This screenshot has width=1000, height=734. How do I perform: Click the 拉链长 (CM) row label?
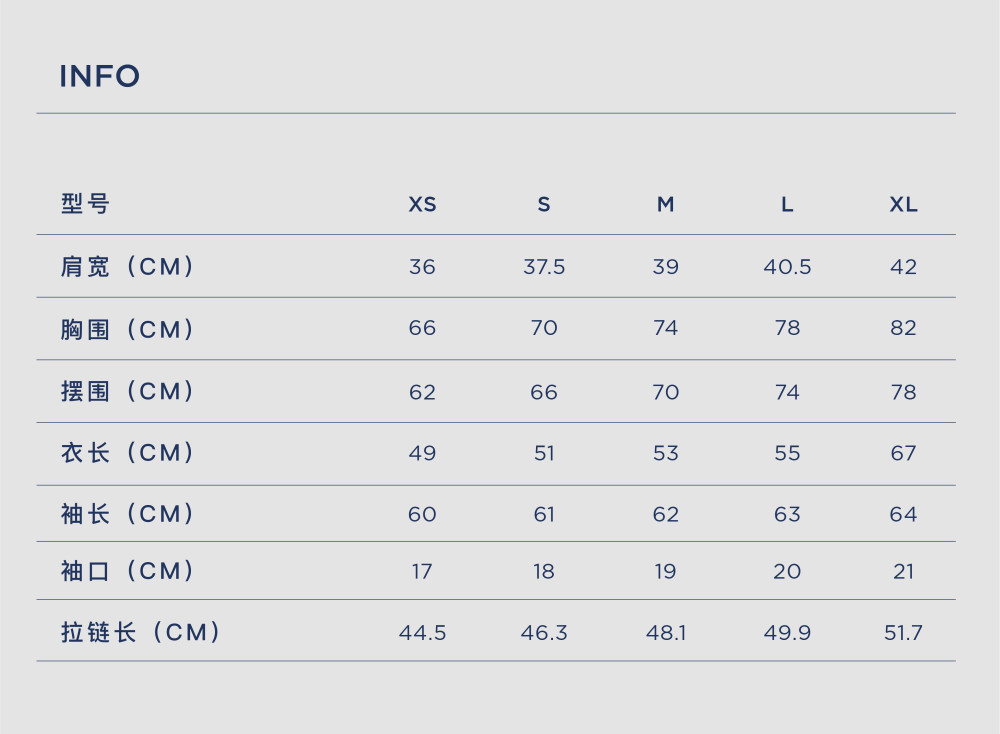click(141, 632)
